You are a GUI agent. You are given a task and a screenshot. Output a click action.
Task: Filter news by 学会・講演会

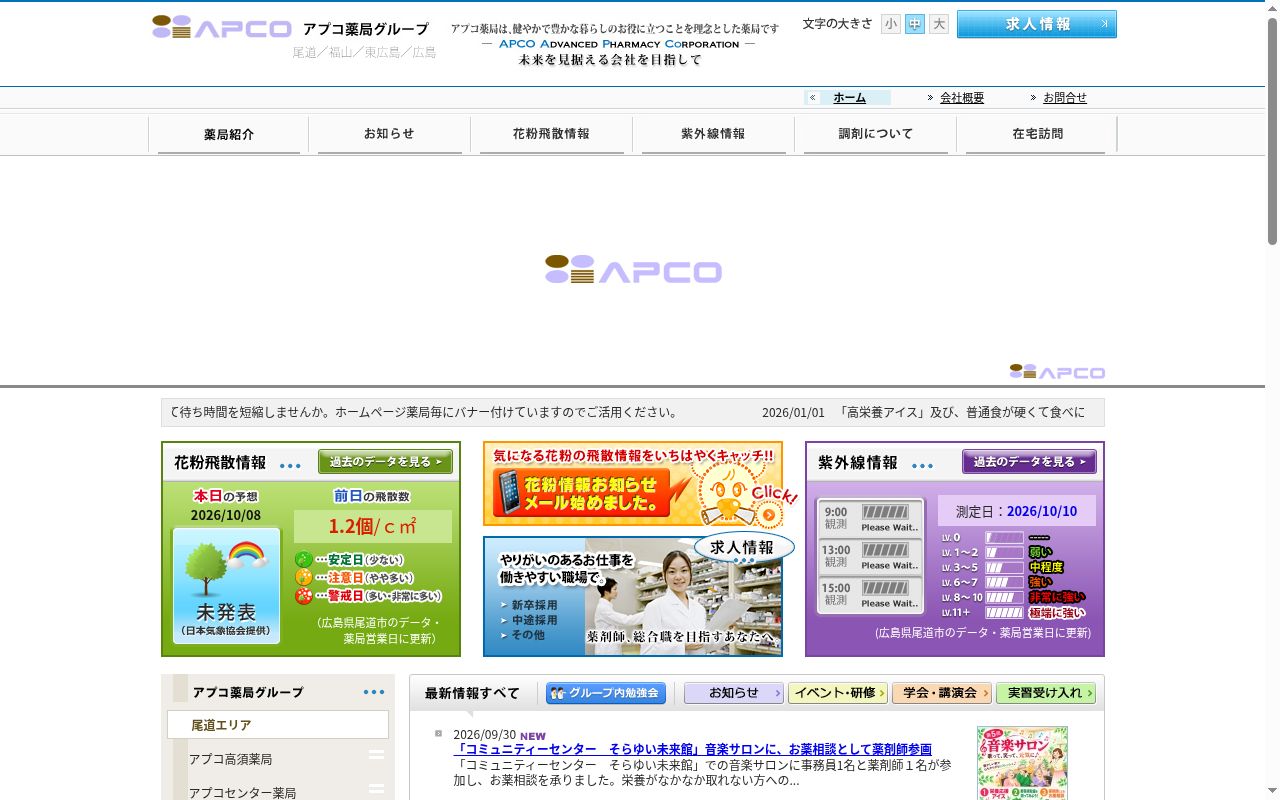tap(942, 693)
